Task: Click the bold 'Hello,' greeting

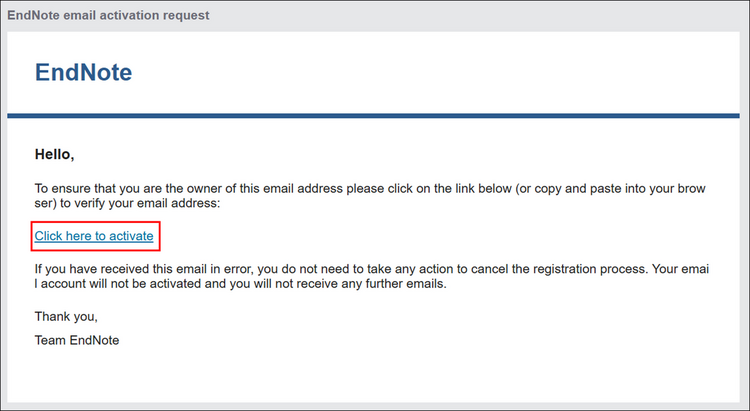Action: (55, 154)
